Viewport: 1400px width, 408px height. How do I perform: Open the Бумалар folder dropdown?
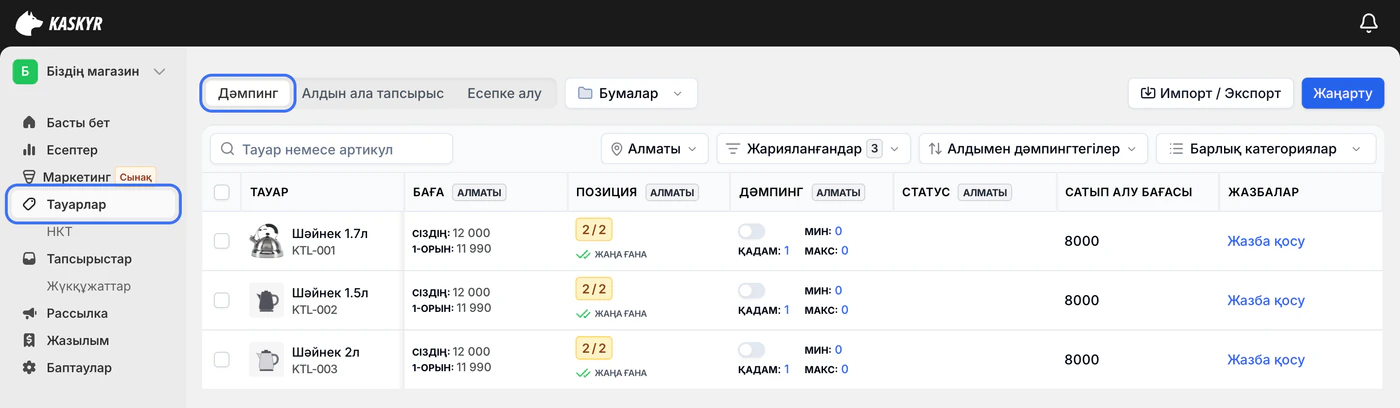click(631, 93)
